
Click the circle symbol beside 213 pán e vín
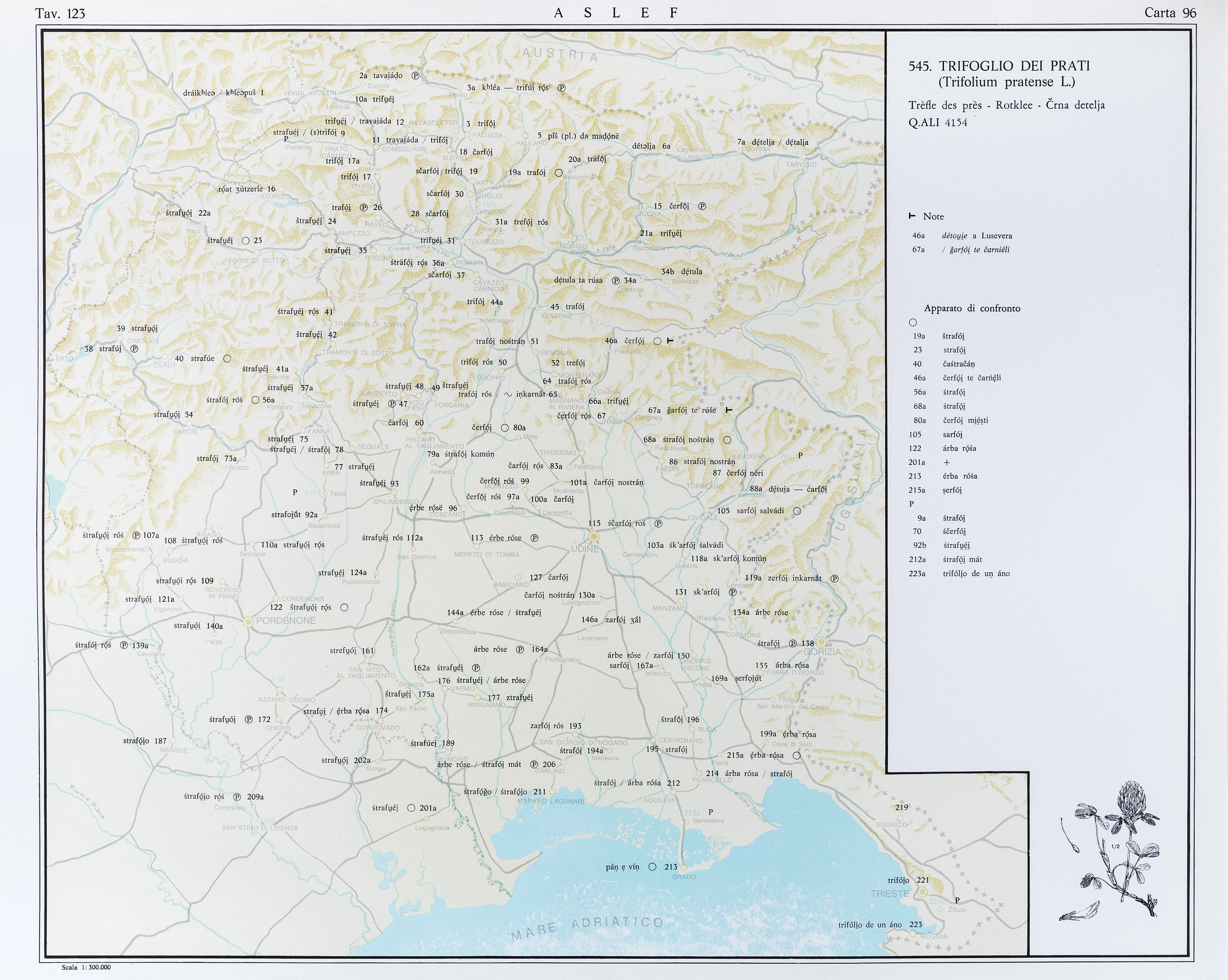tap(652, 867)
